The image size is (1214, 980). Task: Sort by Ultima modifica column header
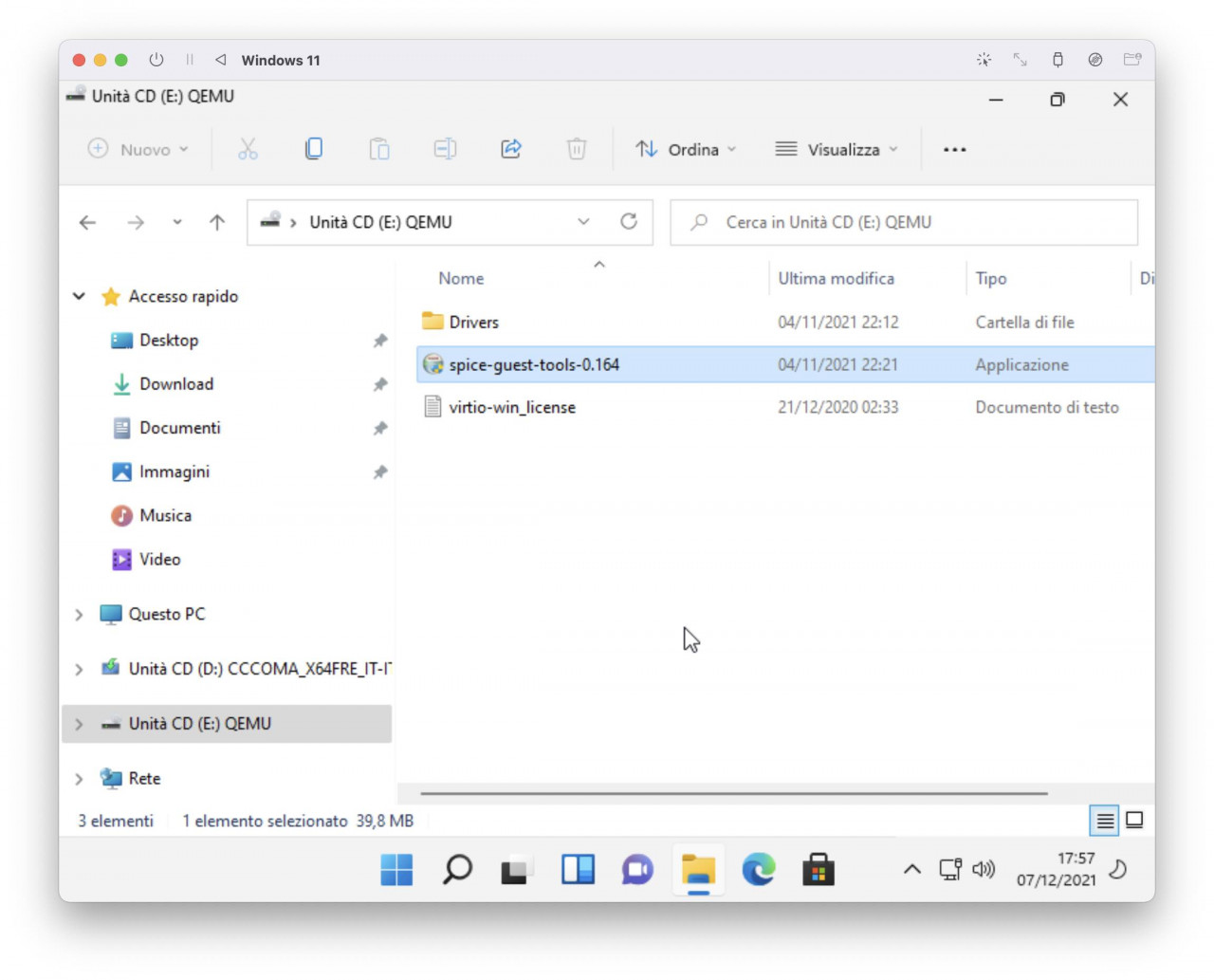tap(836, 279)
